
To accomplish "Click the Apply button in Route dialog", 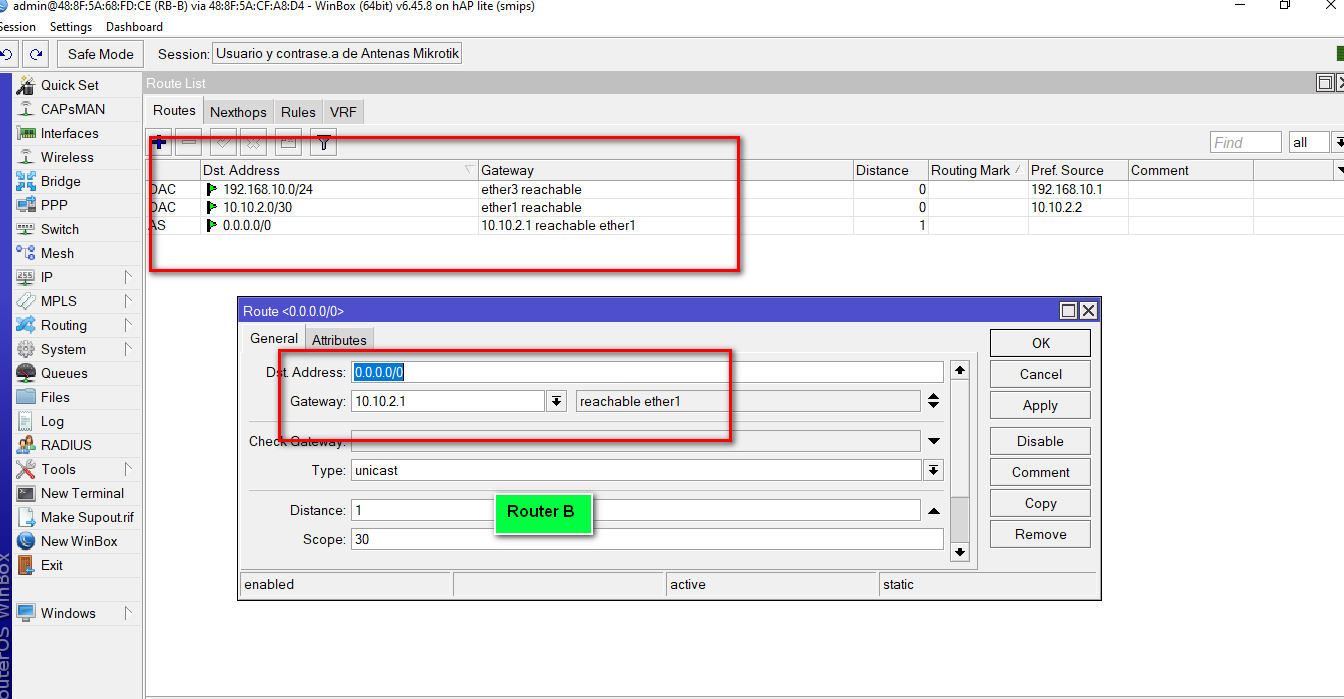I will [1040, 405].
